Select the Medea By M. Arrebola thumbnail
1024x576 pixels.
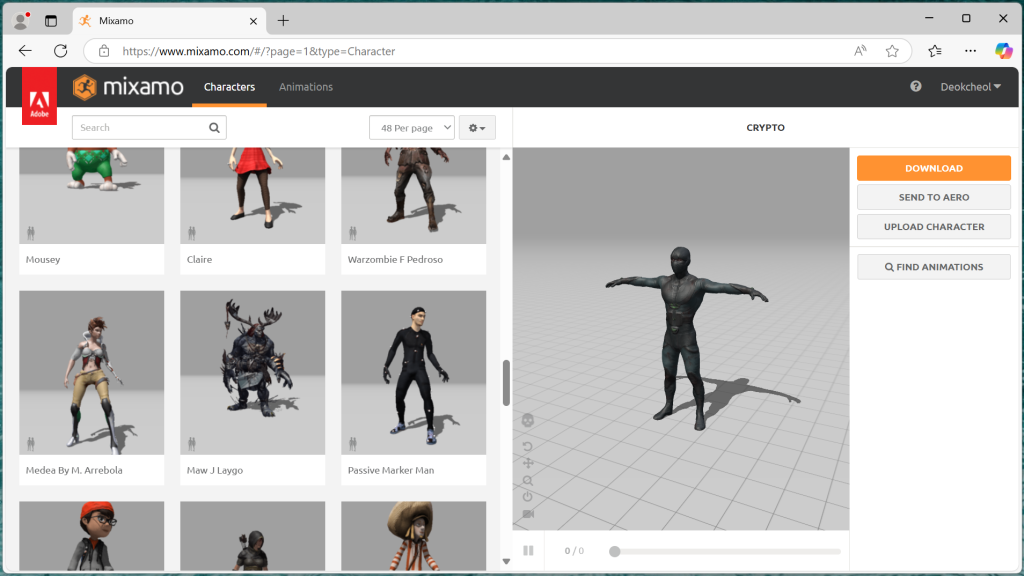(x=91, y=372)
